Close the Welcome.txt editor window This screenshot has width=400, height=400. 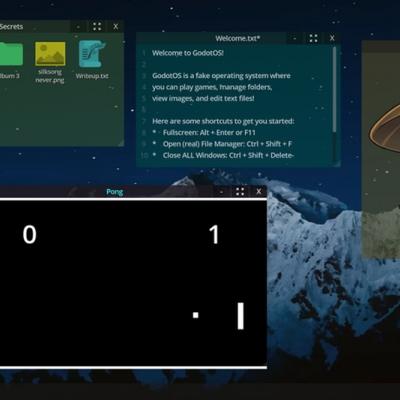332,38
